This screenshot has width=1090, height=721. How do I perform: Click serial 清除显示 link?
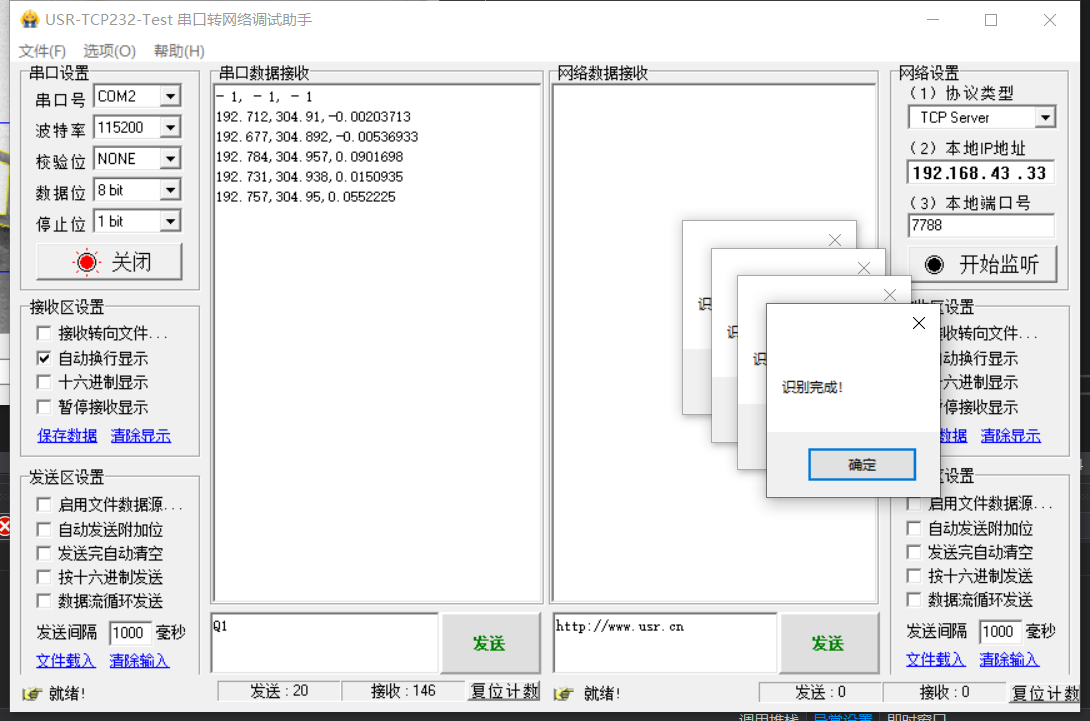tap(140, 436)
